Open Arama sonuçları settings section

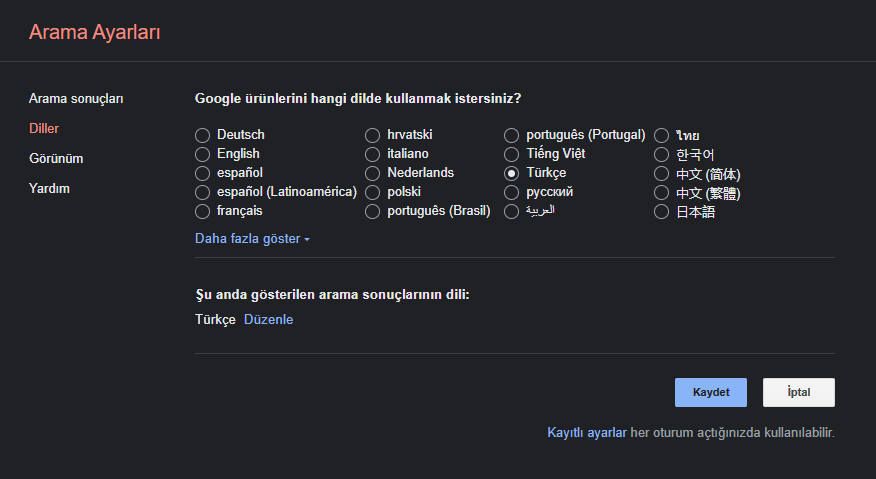tap(76, 99)
